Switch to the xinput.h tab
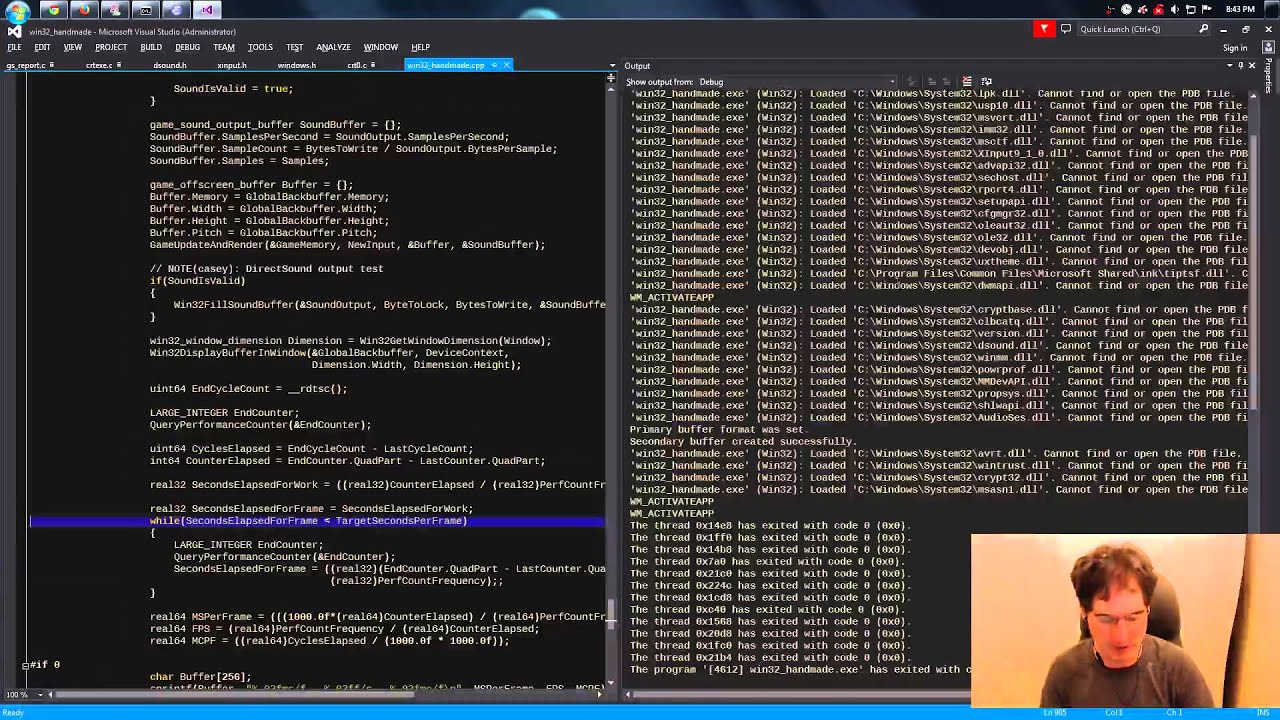 tap(232, 66)
